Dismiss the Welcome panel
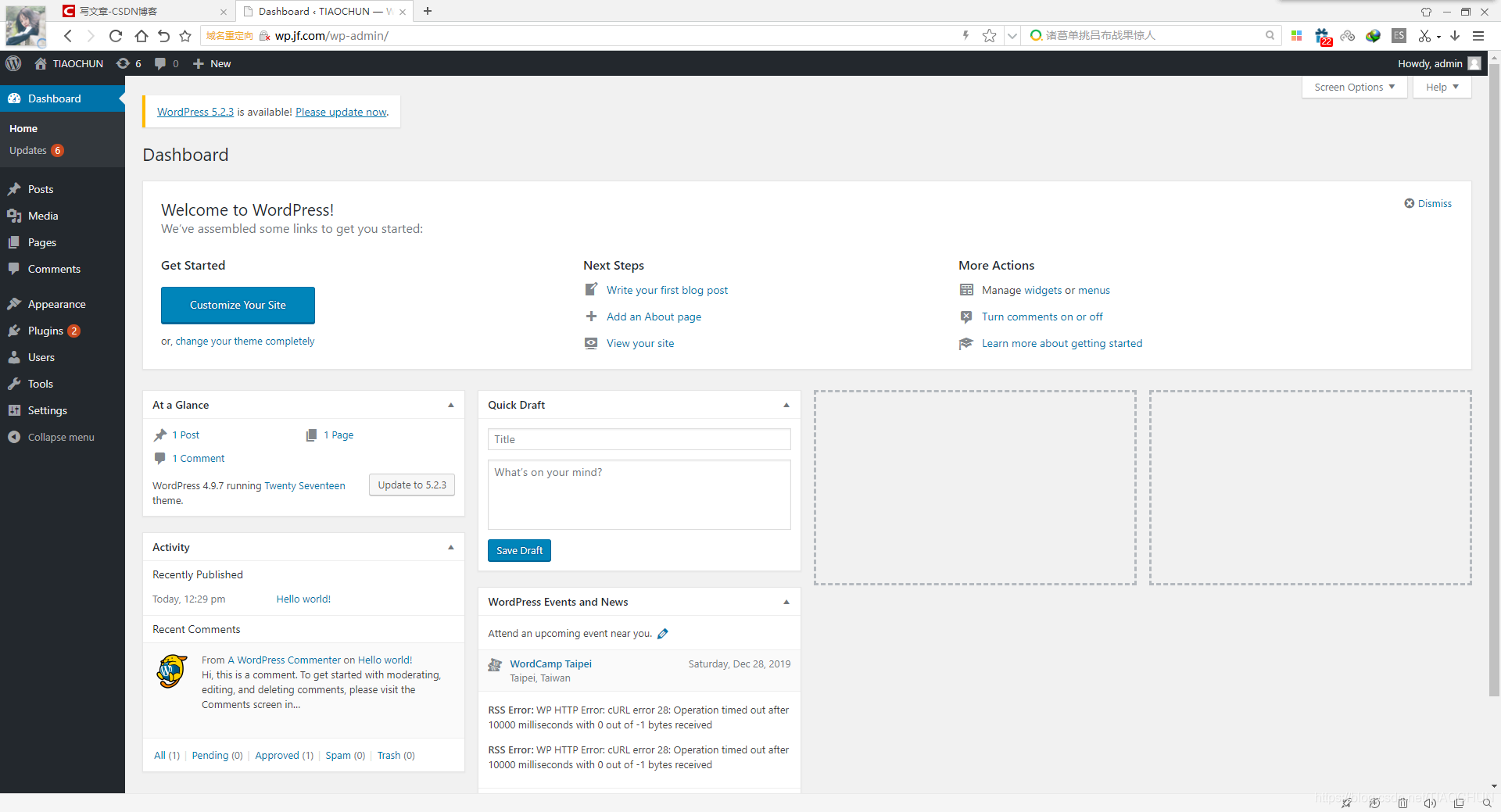Image resolution: width=1501 pixels, height=812 pixels. coord(1428,203)
